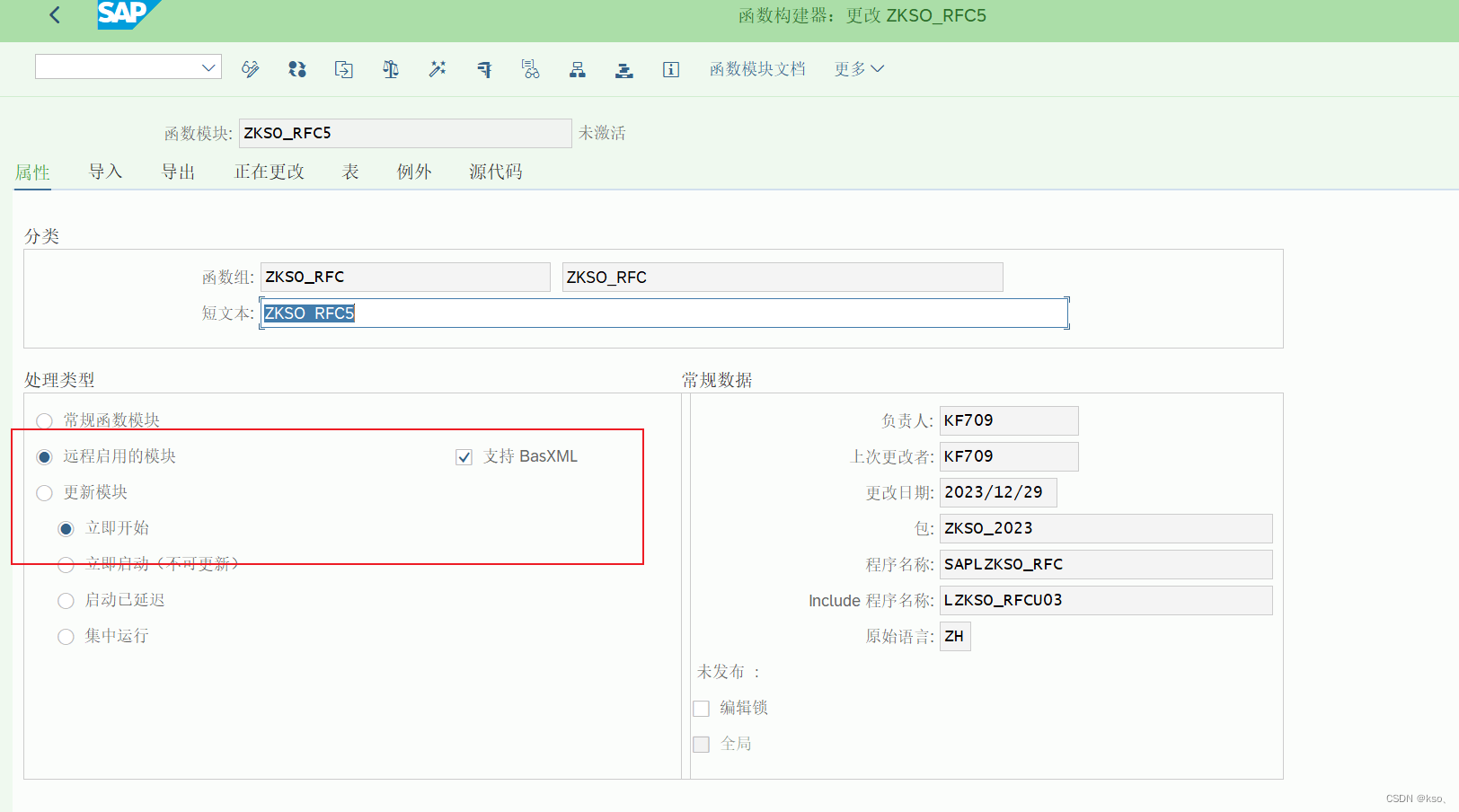Viewport: 1459px width, 812px height.
Task: Activate the function module via wand icon
Action: pyautogui.click(x=438, y=68)
